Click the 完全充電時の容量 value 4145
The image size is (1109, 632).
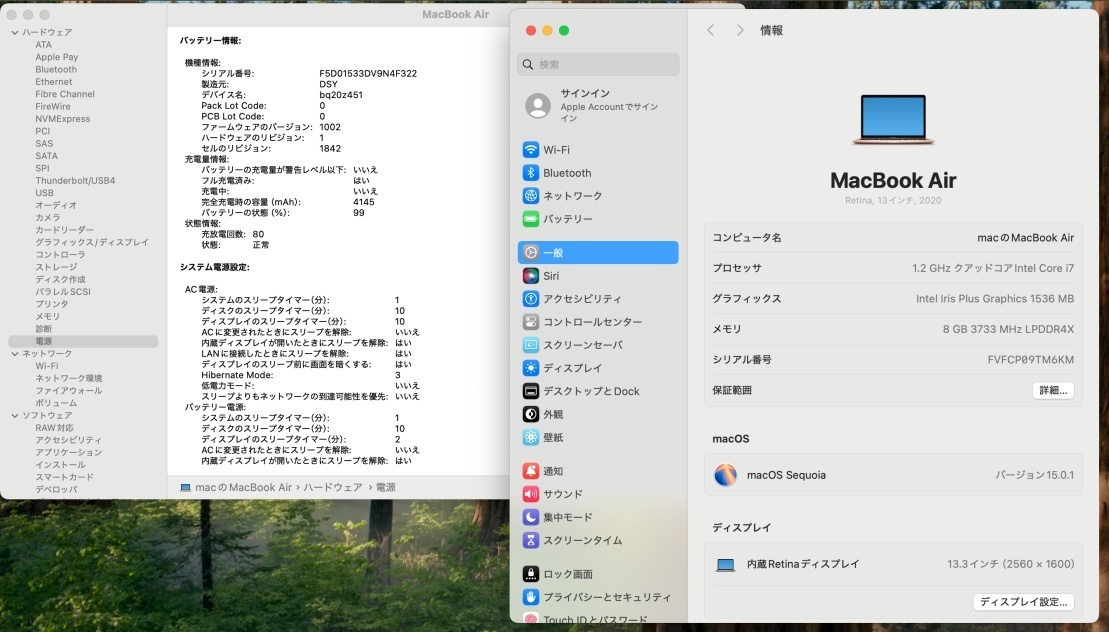pos(364,202)
